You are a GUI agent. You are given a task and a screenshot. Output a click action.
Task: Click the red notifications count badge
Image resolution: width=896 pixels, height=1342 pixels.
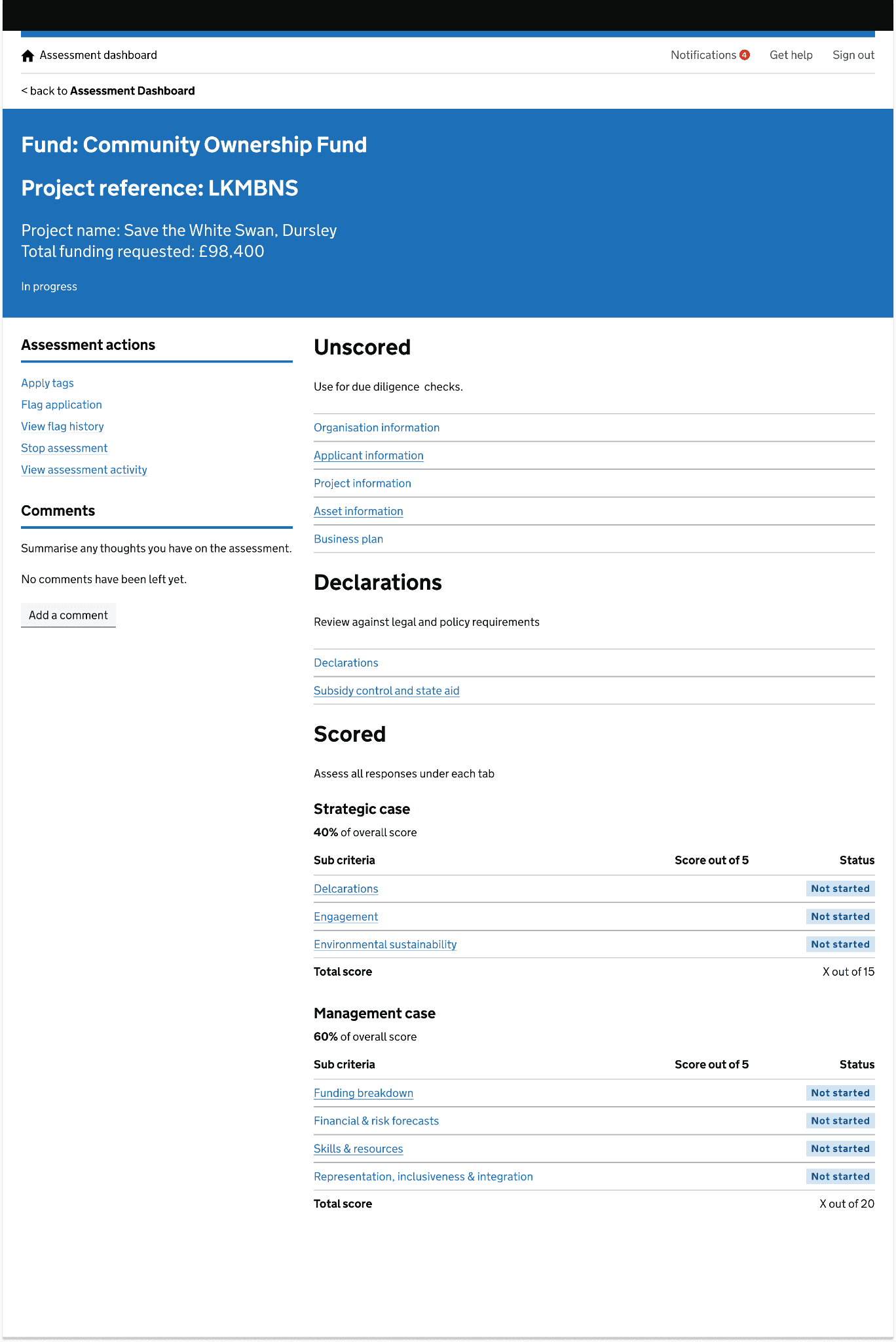[745, 55]
